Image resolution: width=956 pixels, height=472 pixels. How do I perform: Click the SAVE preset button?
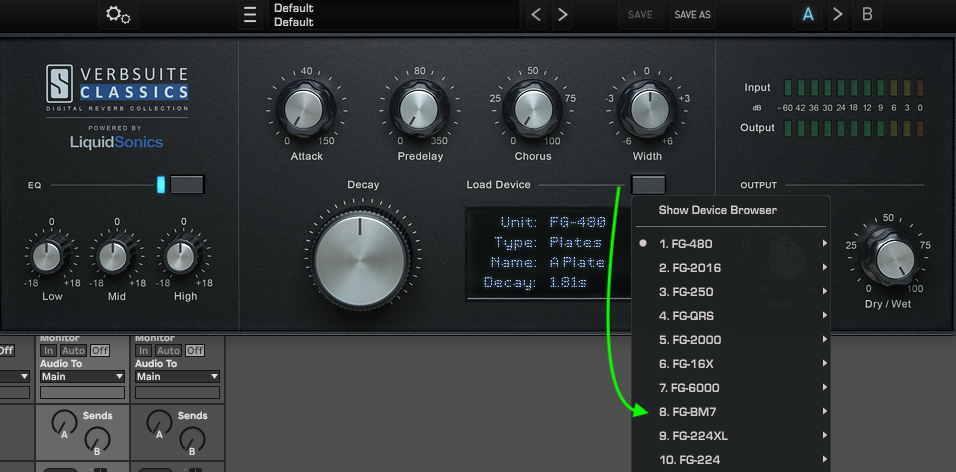(640, 15)
